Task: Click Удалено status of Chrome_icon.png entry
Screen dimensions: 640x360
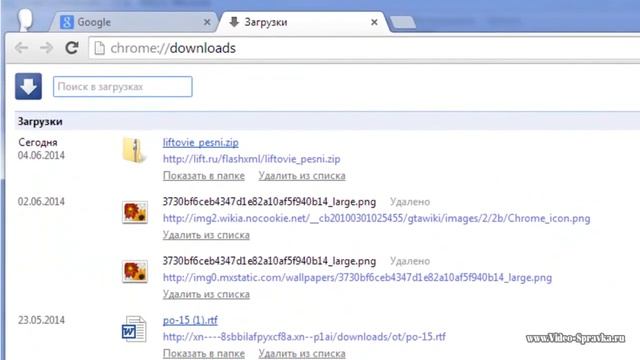Action: [x=410, y=202]
